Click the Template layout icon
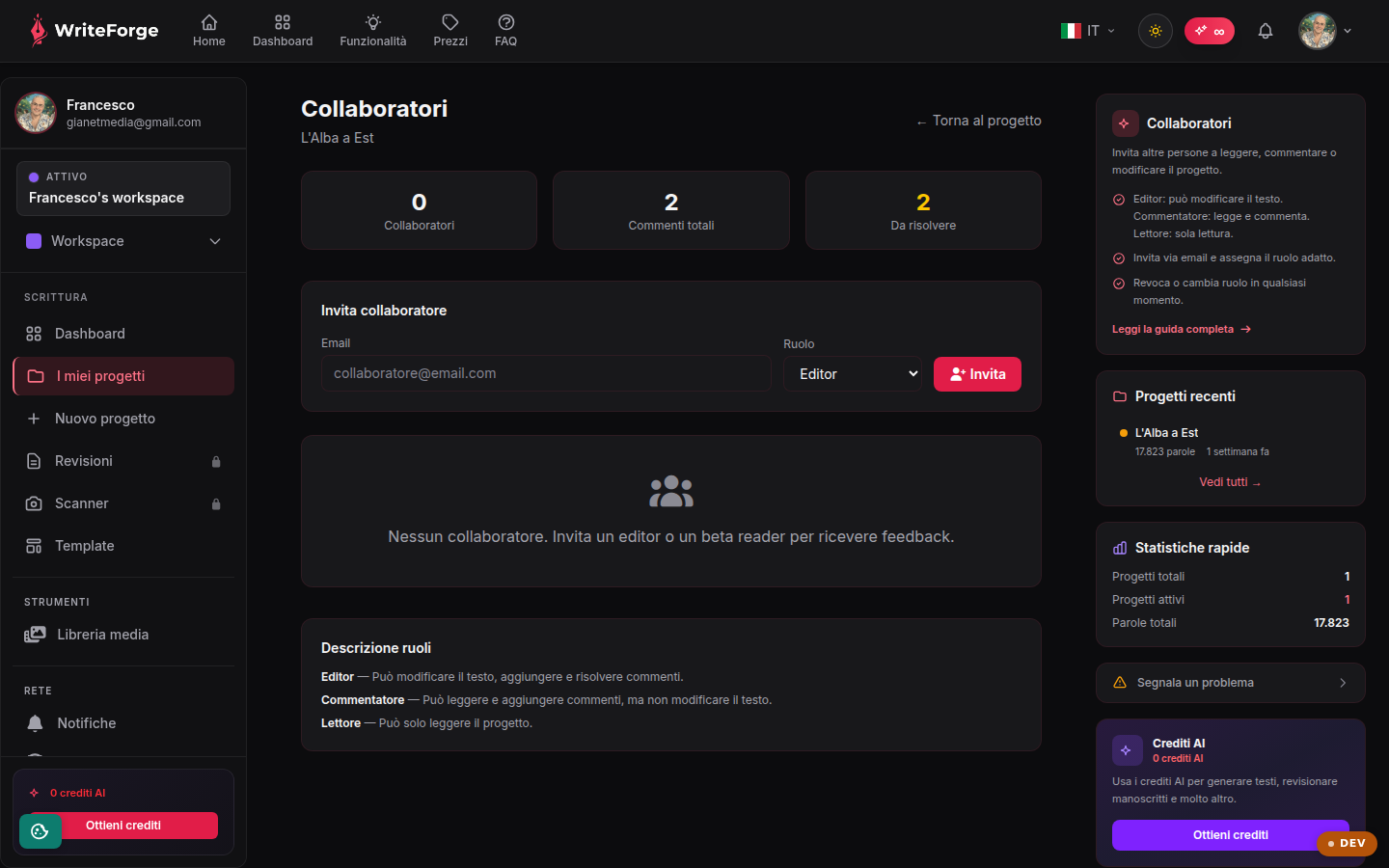1389x868 pixels. pos(34,546)
